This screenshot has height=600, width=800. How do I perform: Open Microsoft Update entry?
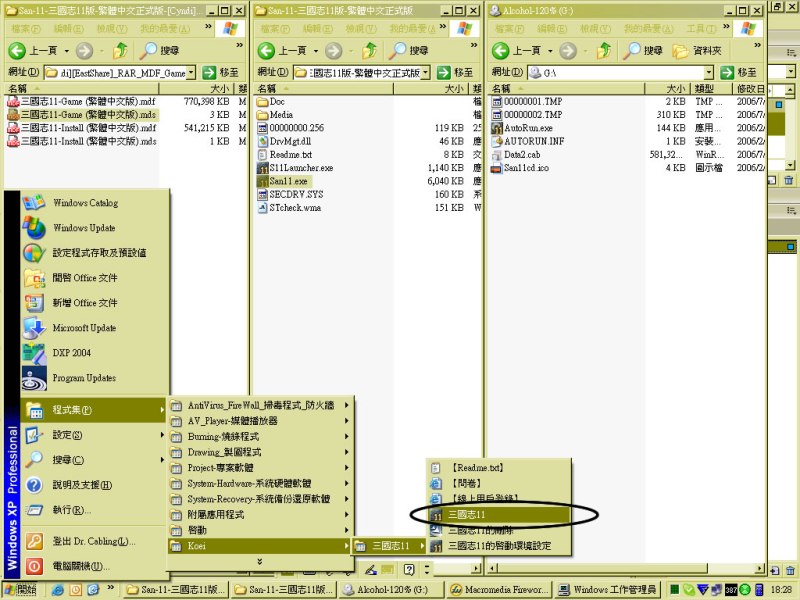[94, 328]
